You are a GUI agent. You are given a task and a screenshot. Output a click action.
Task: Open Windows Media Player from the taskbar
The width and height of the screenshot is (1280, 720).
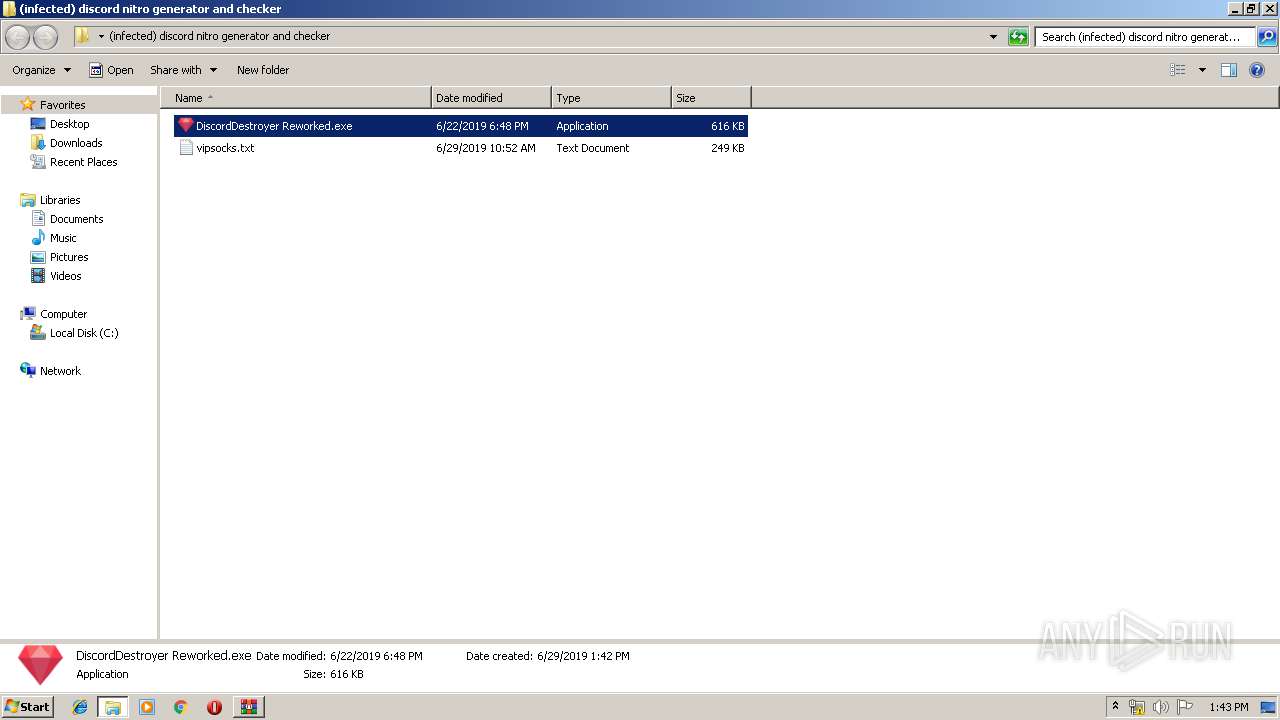point(147,707)
